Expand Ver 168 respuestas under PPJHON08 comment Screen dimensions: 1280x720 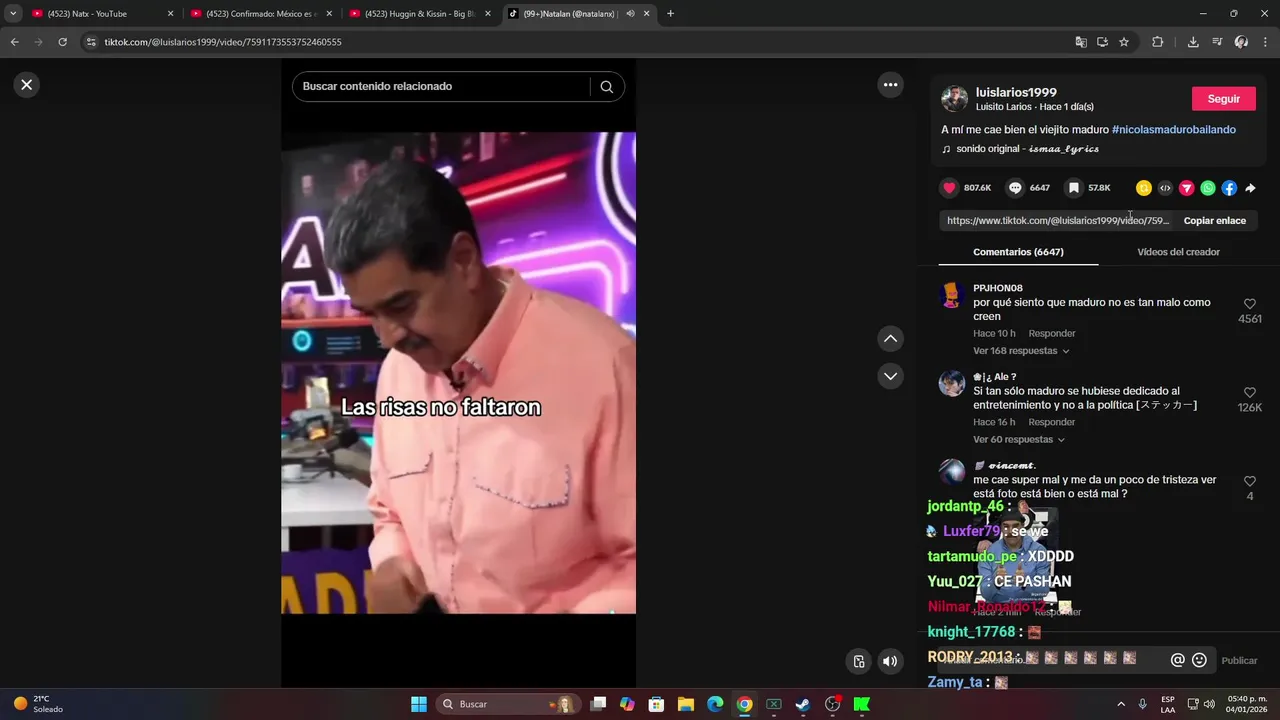tap(1021, 351)
